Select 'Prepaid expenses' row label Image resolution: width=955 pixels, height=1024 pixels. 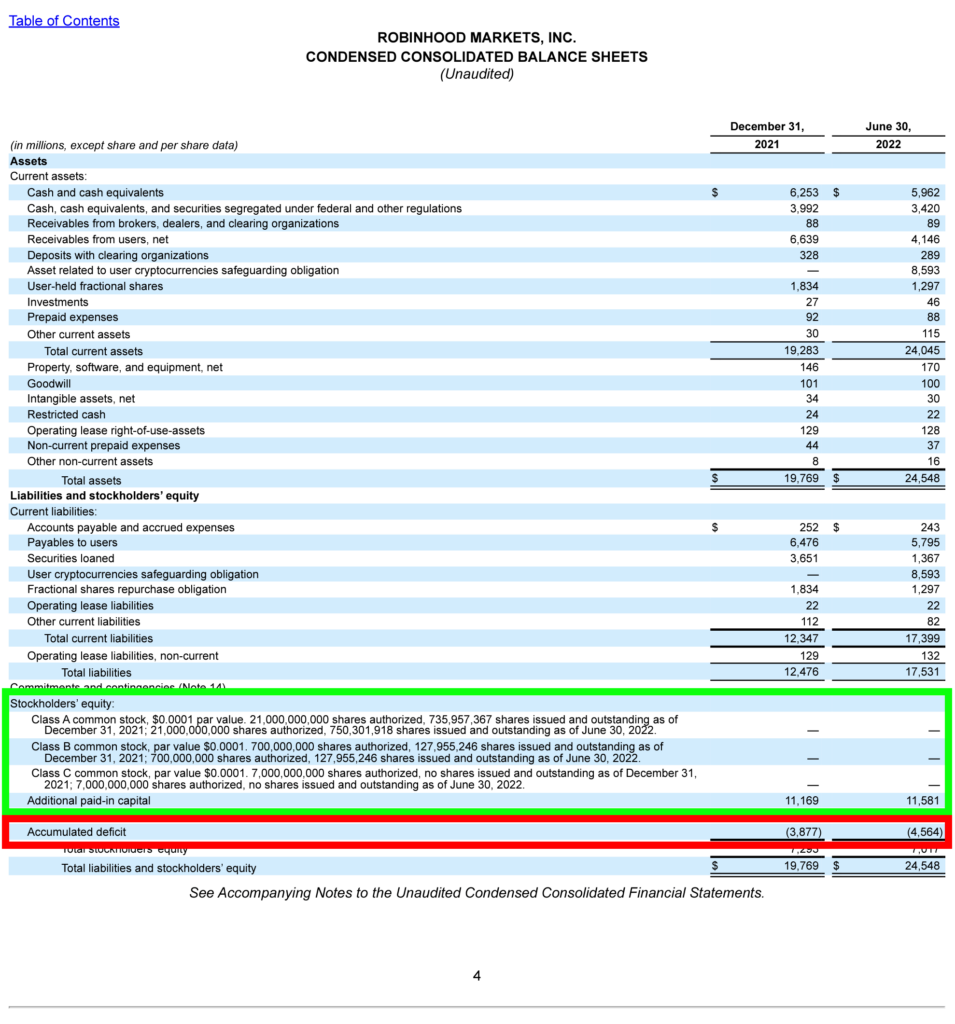tap(73, 317)
